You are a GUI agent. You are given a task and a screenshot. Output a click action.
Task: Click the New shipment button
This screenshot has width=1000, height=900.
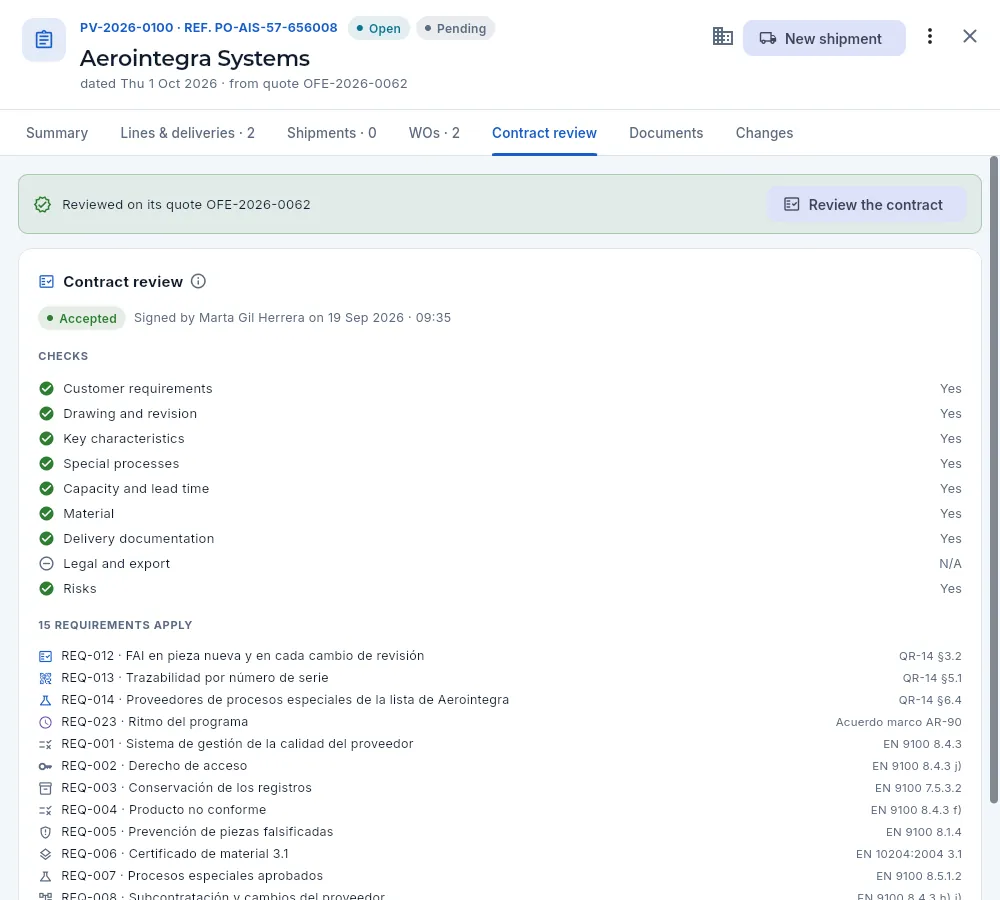[x=823, y=38]
